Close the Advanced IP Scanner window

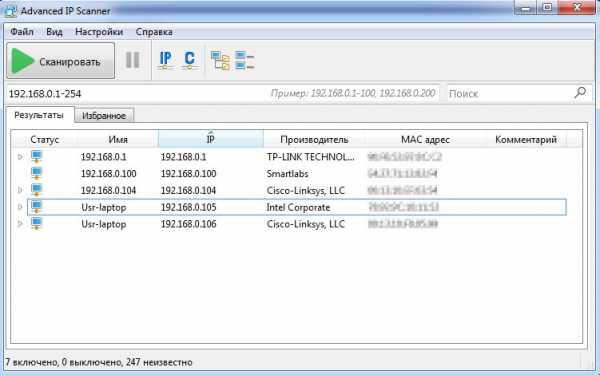point(577,8)
